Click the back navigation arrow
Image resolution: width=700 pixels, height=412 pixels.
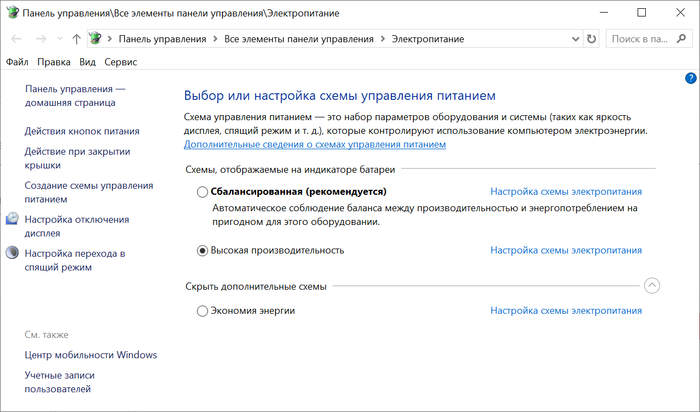point(16,39)
